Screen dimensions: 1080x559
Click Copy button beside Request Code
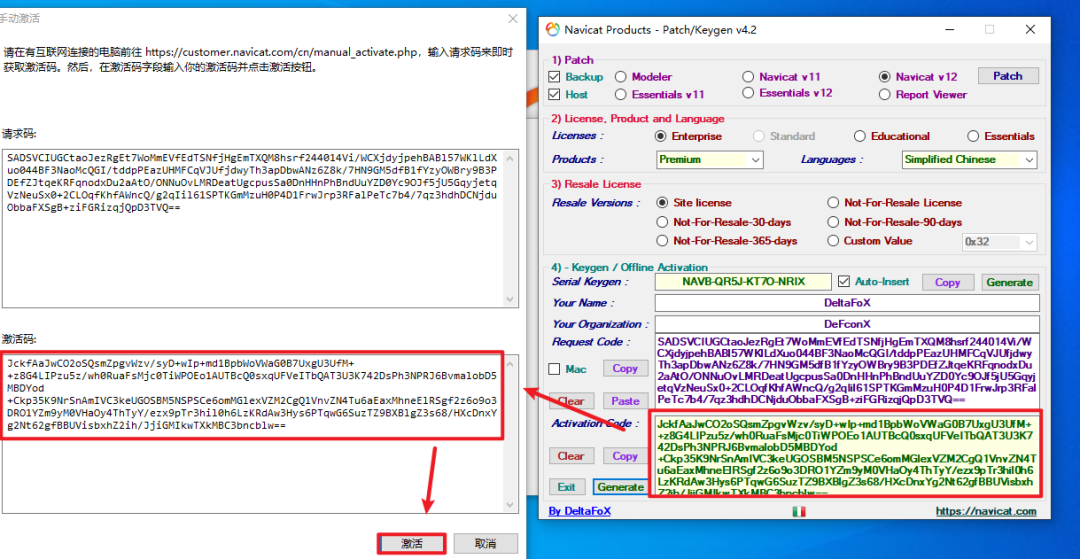(x=625, y=368)
